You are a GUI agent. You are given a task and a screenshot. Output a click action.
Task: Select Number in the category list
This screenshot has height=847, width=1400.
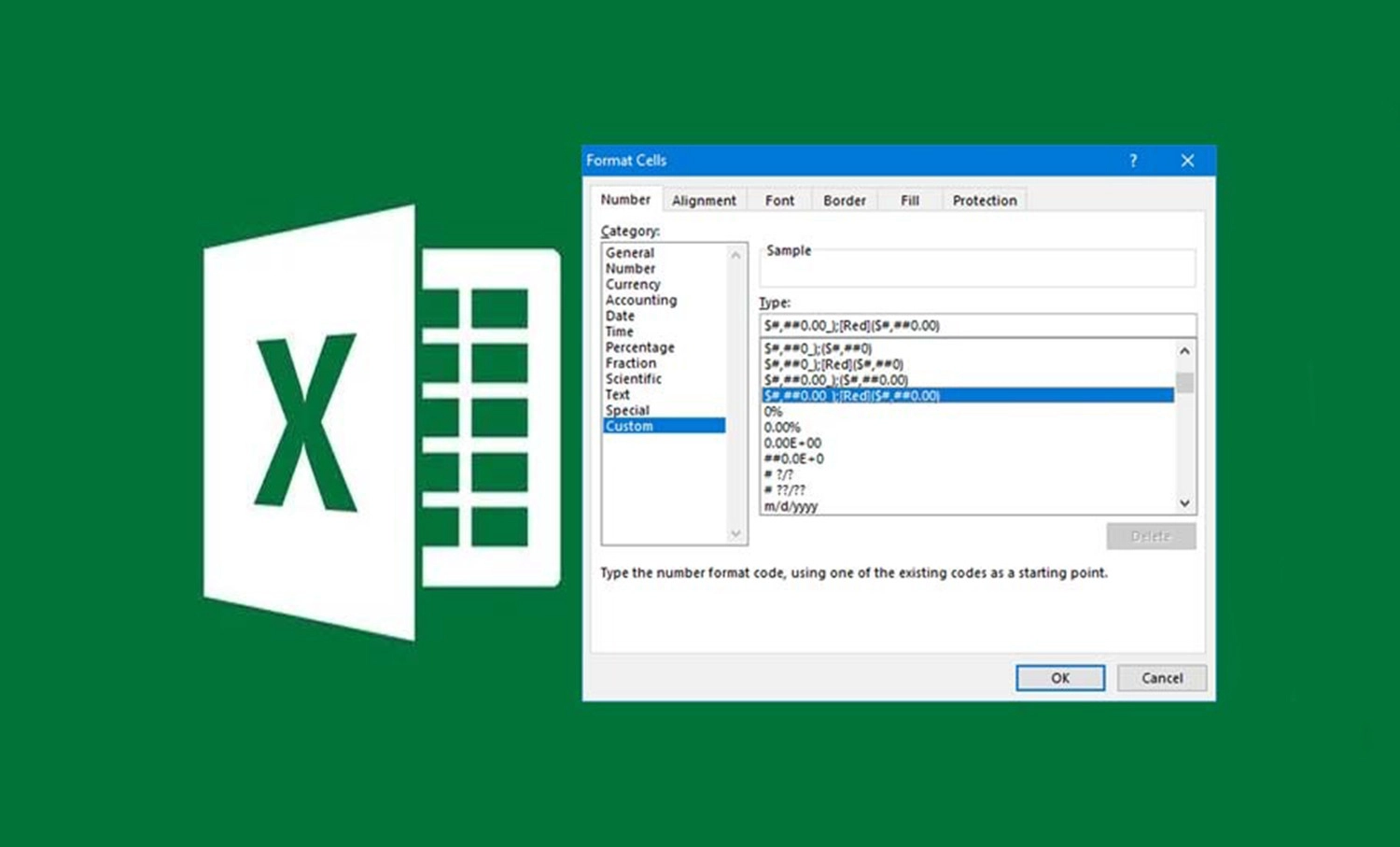coord(631,268)
